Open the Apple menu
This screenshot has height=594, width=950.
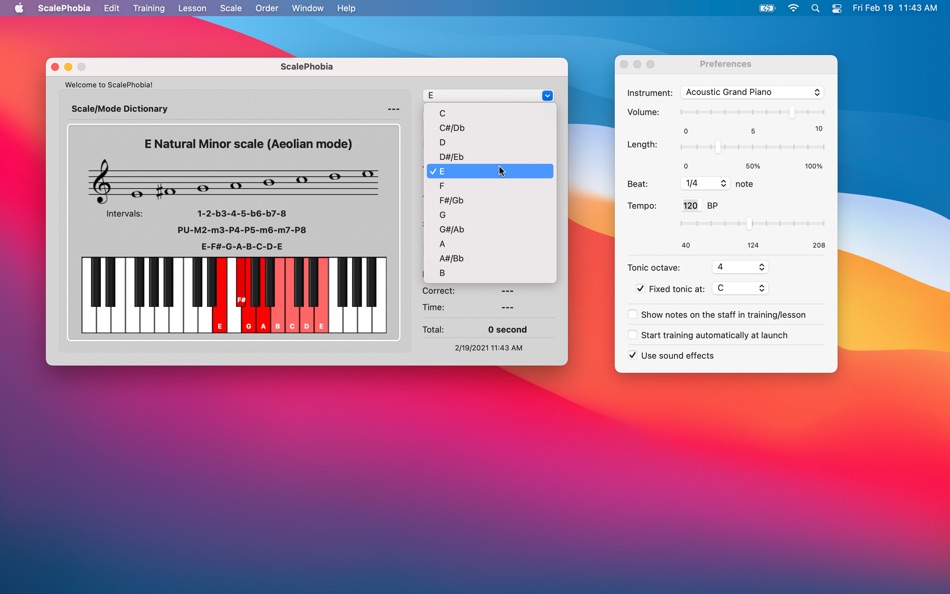tap(19, 8)
